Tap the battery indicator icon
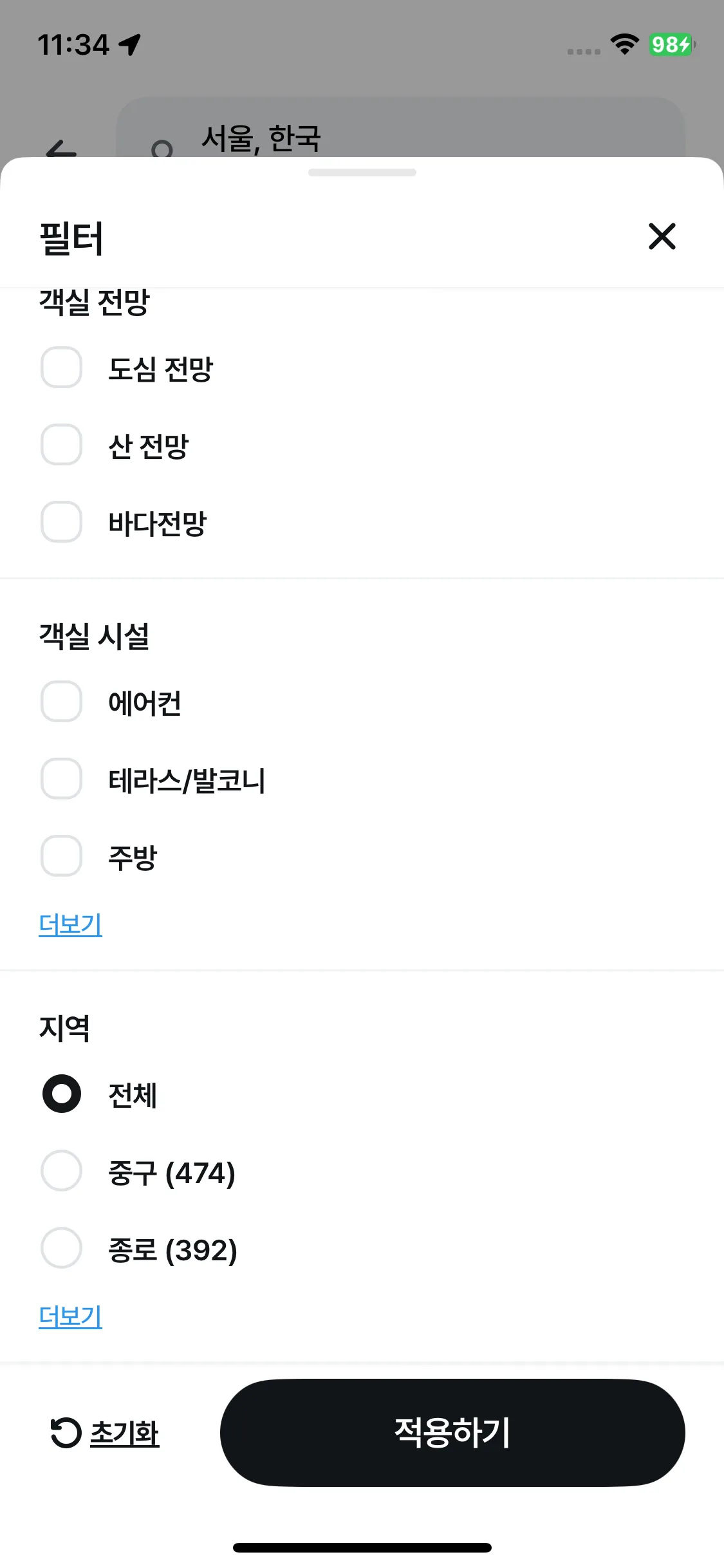The image size is (724, 1568). pos(671,44)
